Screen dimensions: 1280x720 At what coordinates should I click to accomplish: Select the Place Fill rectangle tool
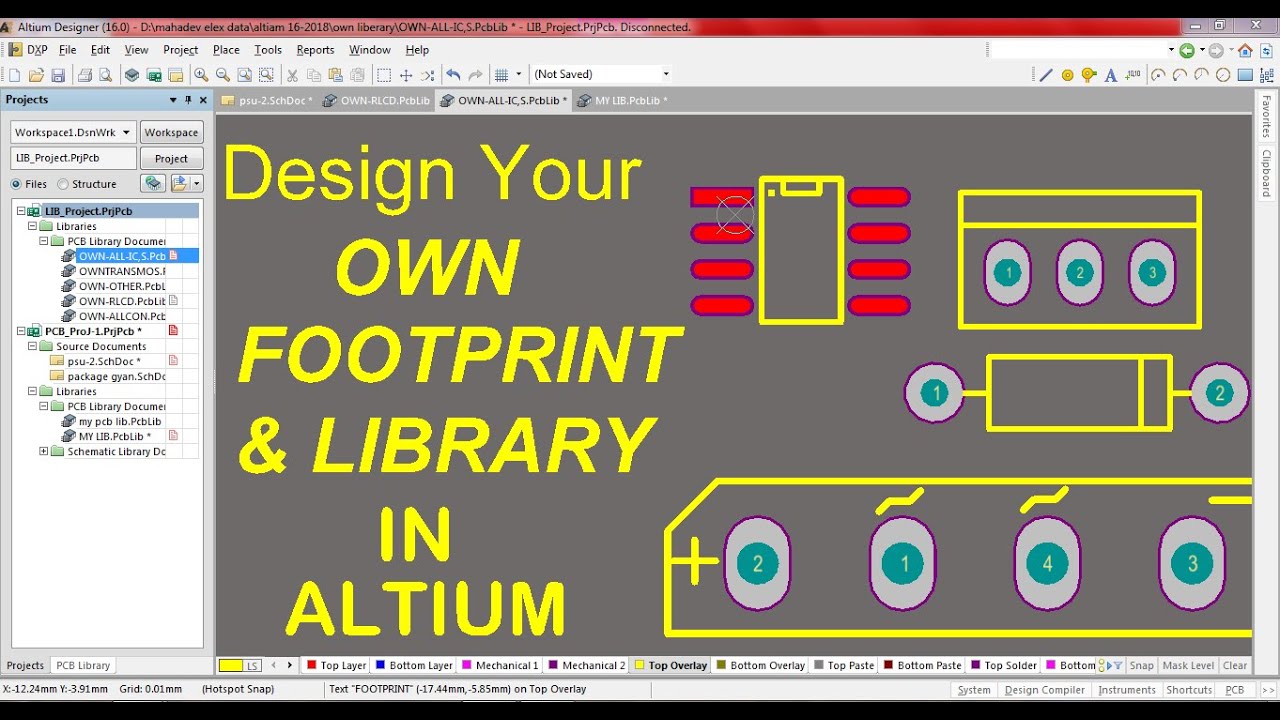(1246, 75)
